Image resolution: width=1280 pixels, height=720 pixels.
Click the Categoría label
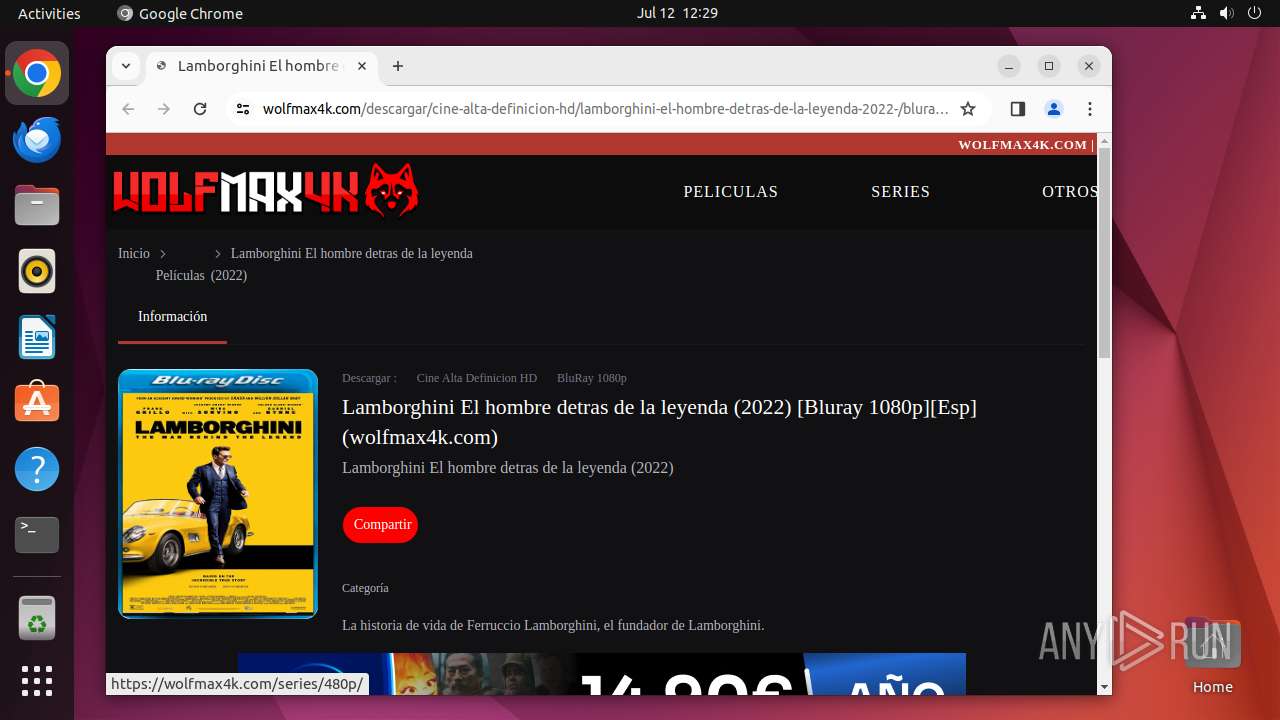pos(365,588)
